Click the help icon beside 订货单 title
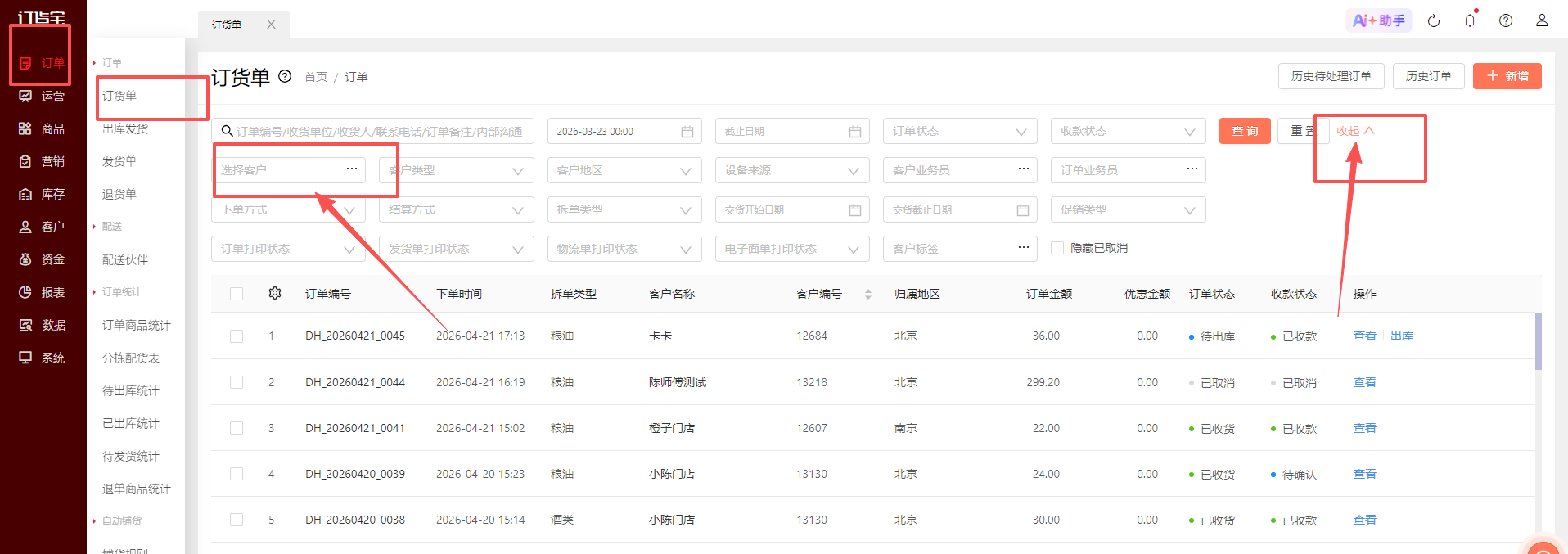Viewport: 1568px width, 554px height. (285, 76)
